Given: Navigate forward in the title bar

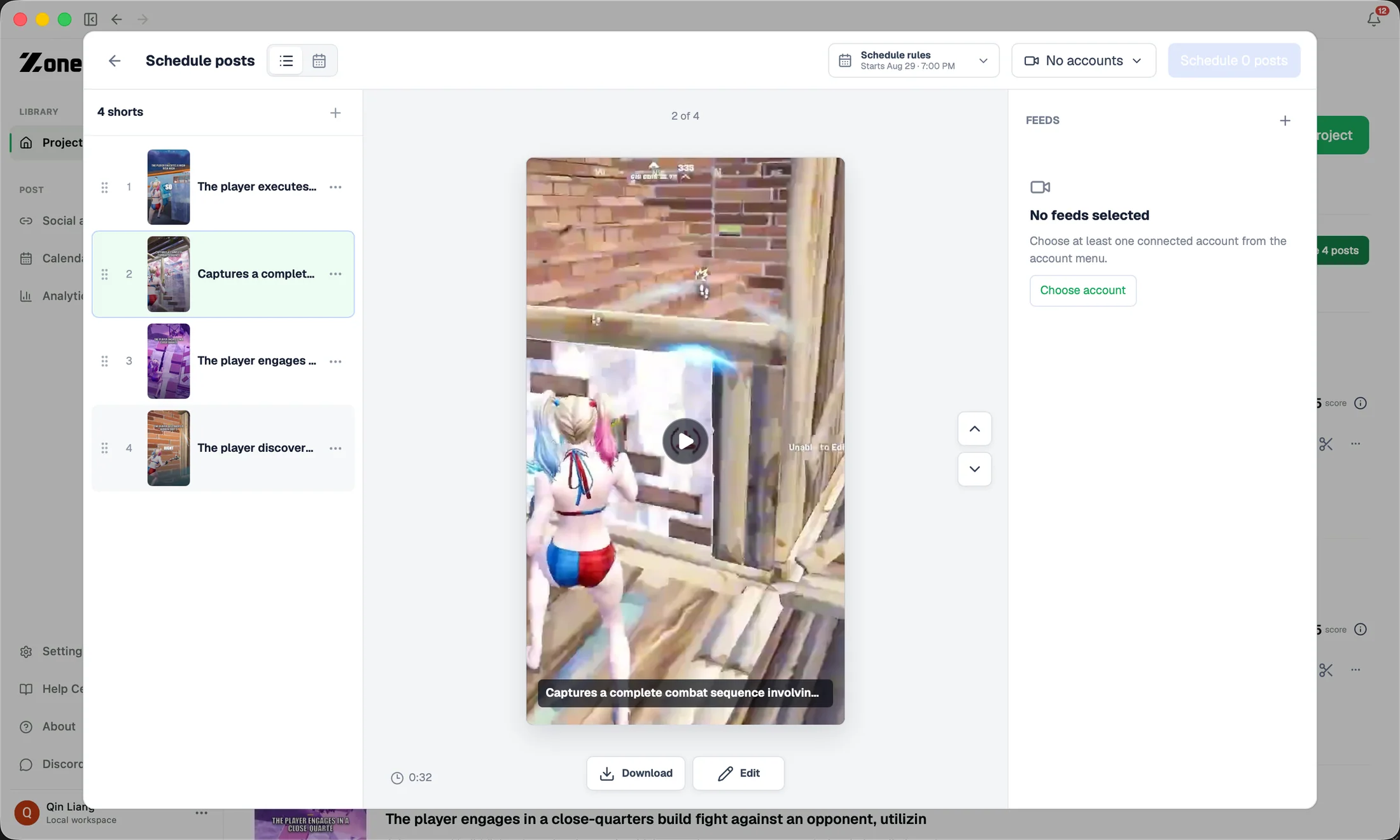Looking at the screenshot, I should (143, 19).
